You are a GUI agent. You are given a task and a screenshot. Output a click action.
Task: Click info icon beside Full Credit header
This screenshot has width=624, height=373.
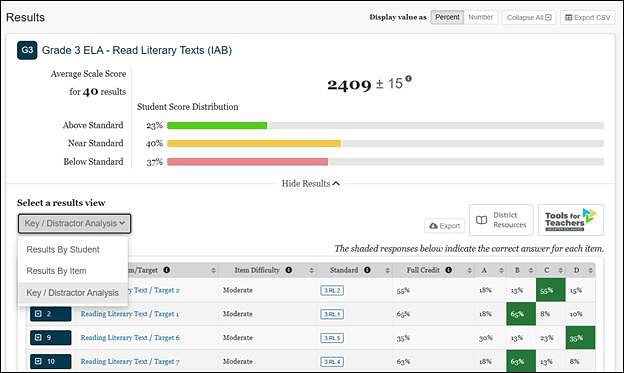(x=448, y=270)
